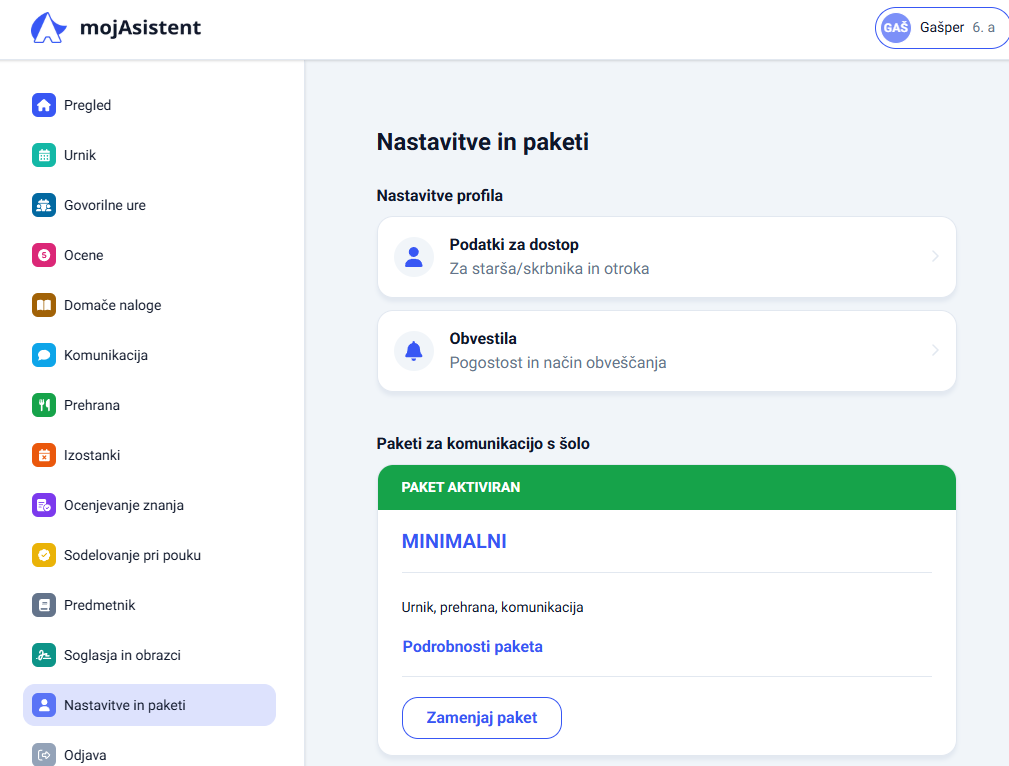Open Ocenjevanje znanja menu label
The height and width of the screenshot is (766, 1009).
tap(124, 505)
